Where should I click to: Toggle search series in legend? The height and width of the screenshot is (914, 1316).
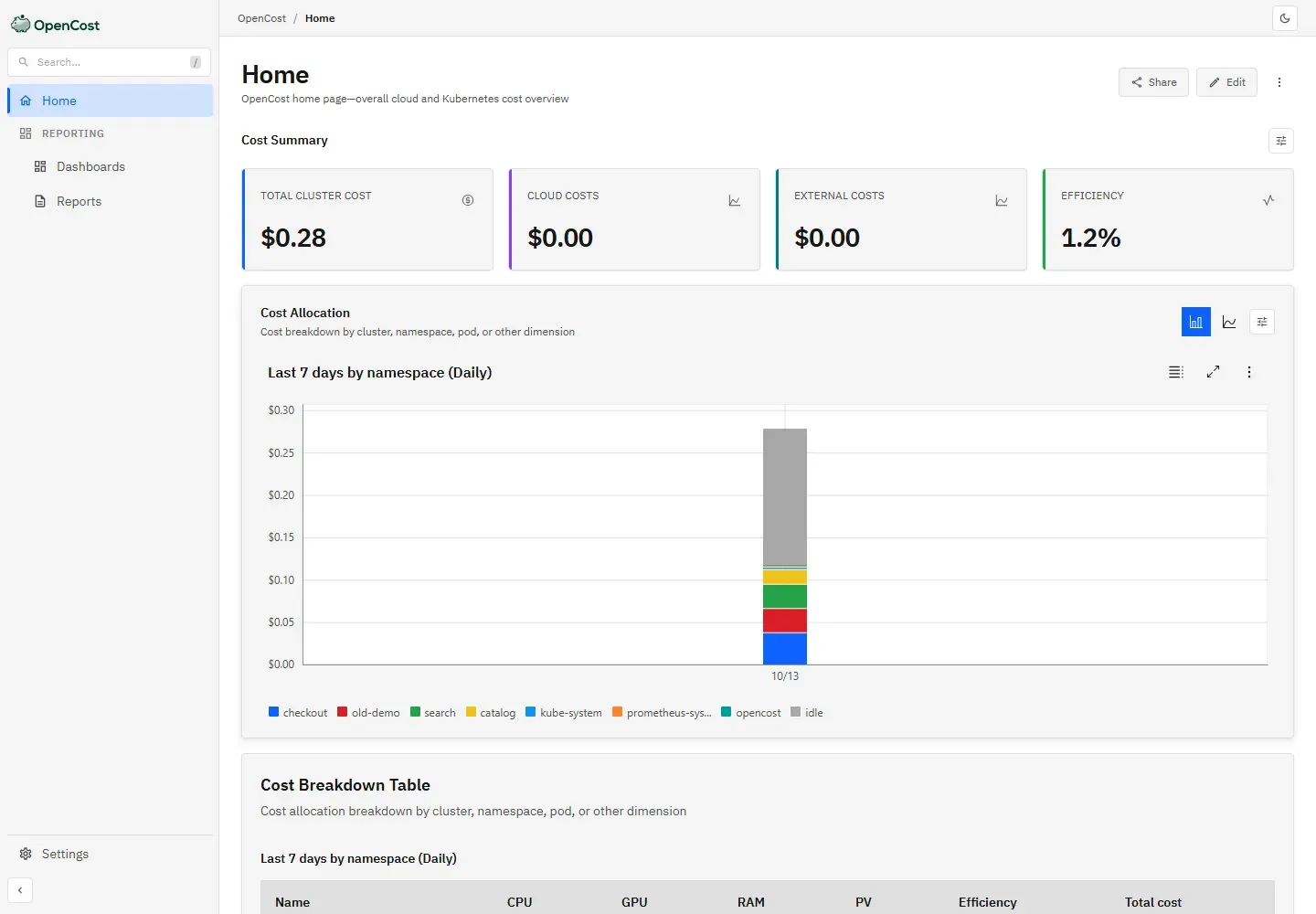(433, 713)
